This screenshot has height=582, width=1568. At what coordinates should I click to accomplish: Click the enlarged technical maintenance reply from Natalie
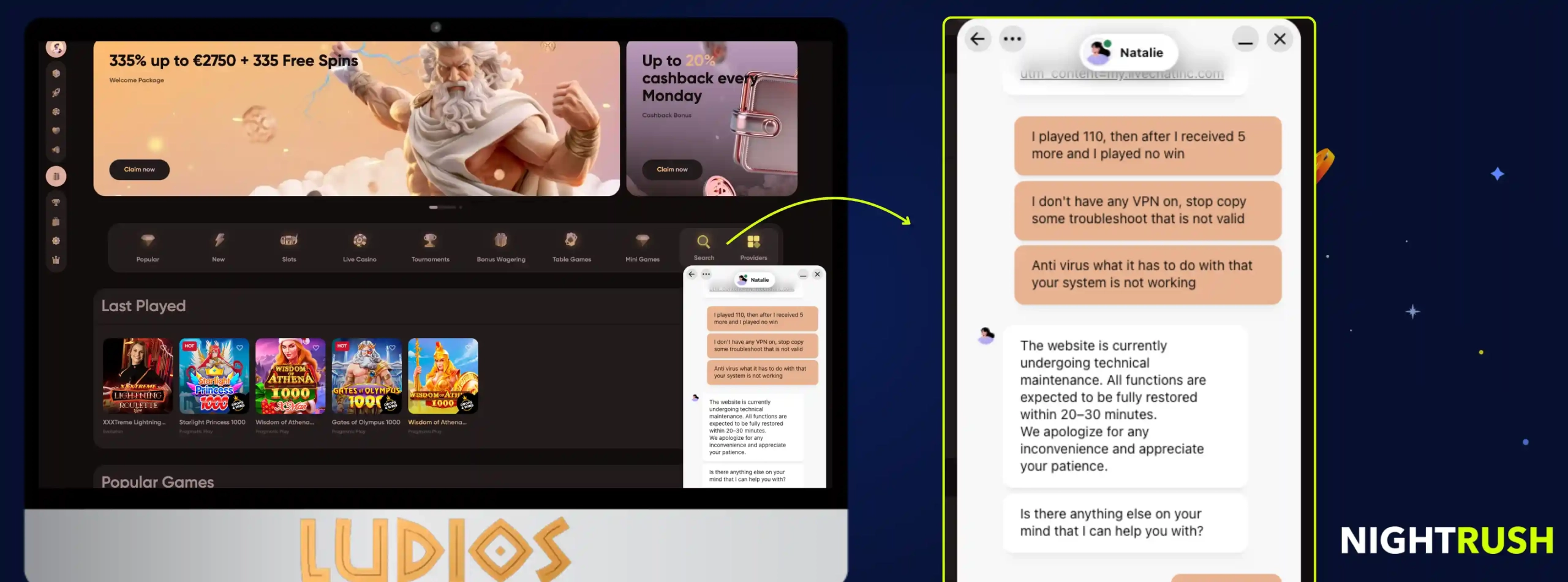1125,406
